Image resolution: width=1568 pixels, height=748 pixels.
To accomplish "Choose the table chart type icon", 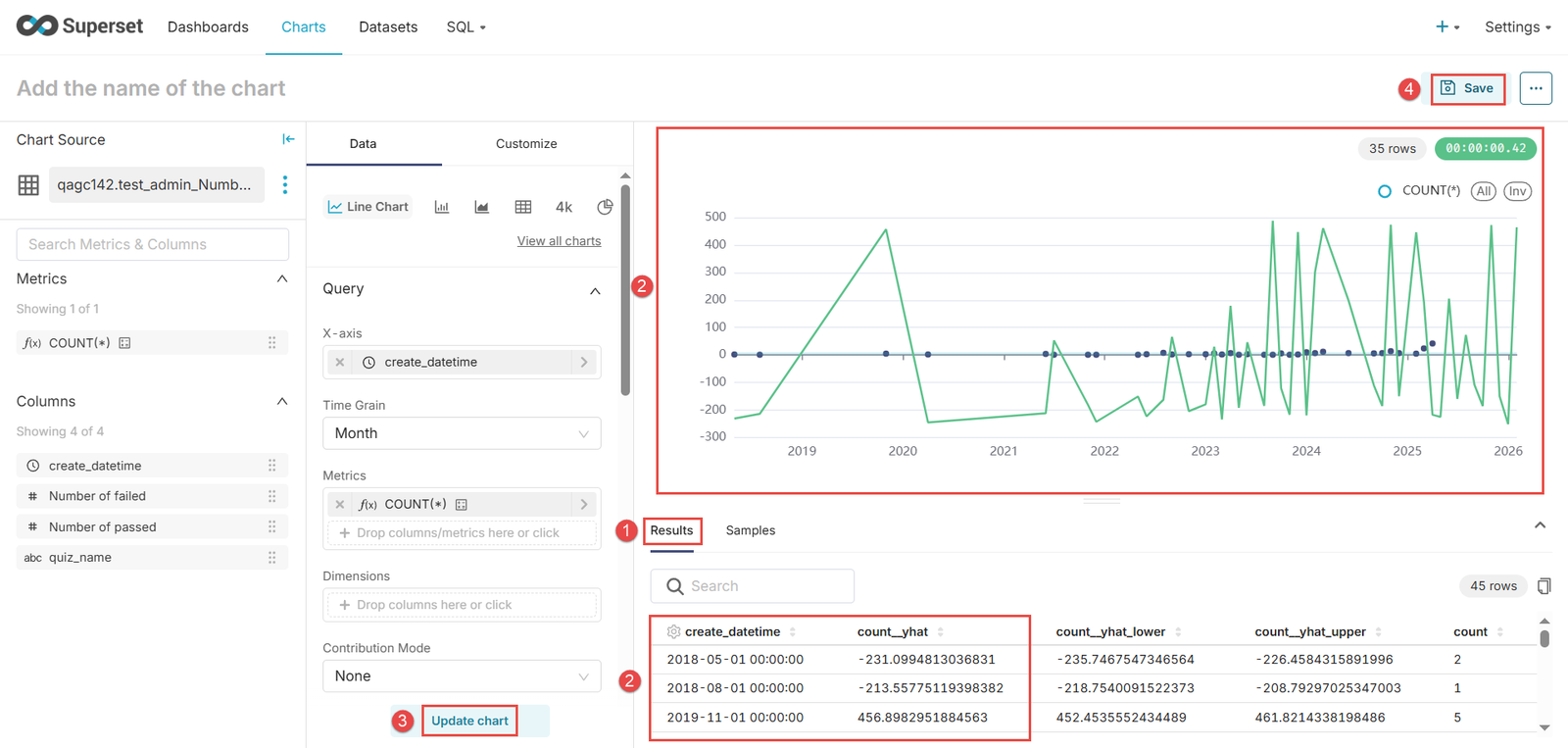I will (523, 207).
